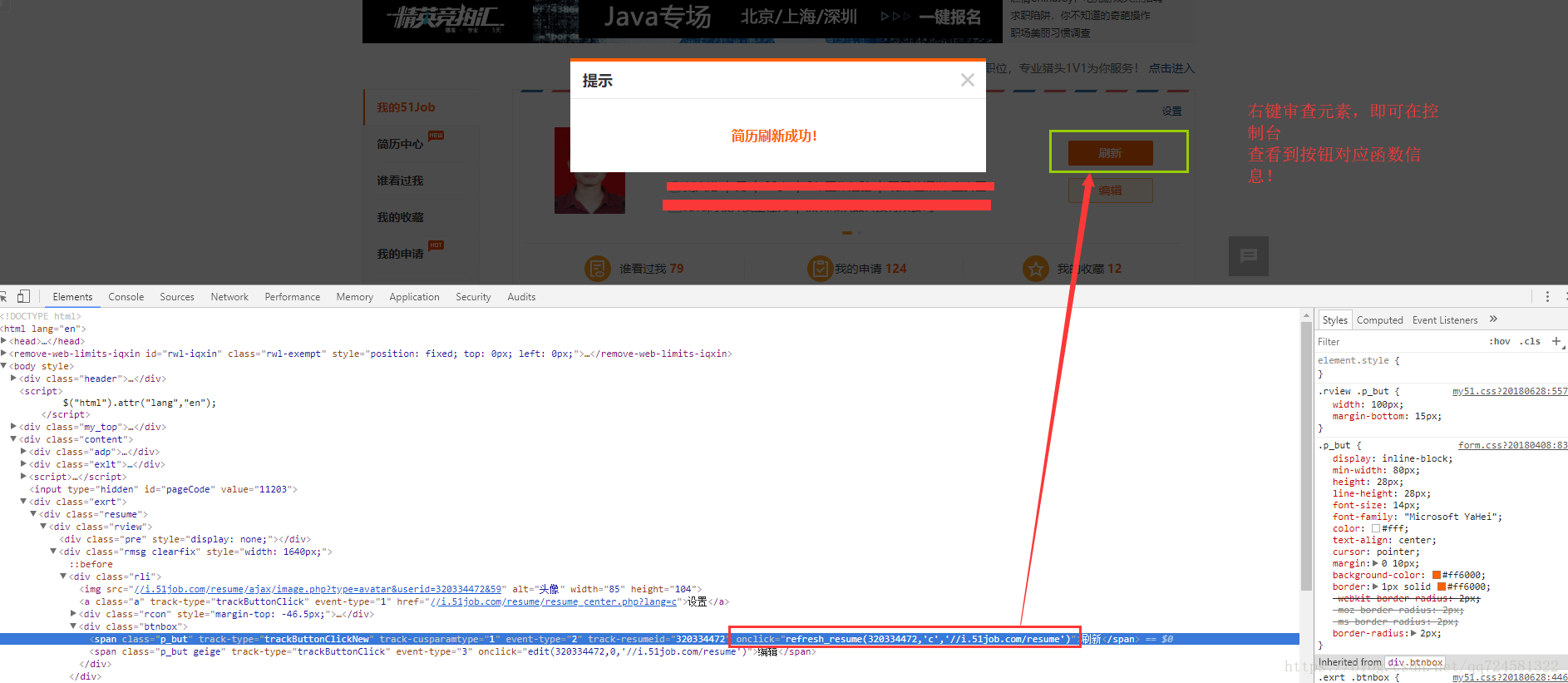Click the Filter styles input field

click(1398, 341)
